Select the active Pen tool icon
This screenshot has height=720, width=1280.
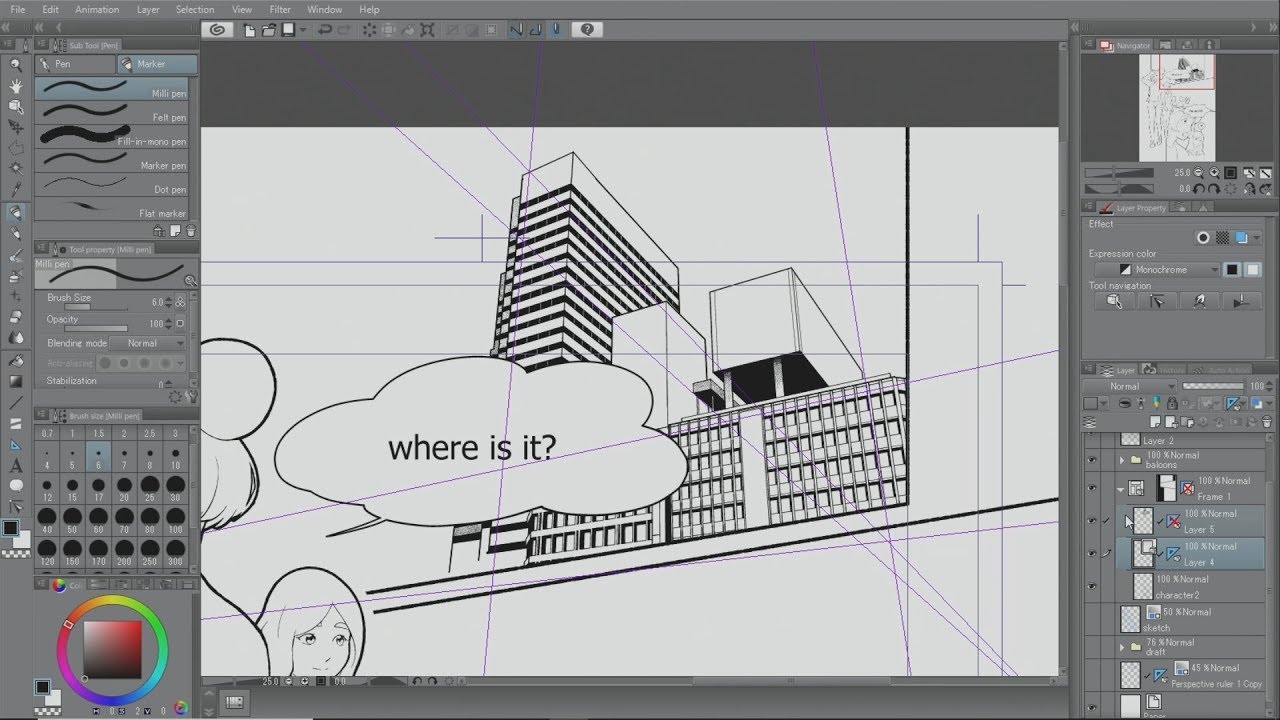tap(16, 212)
